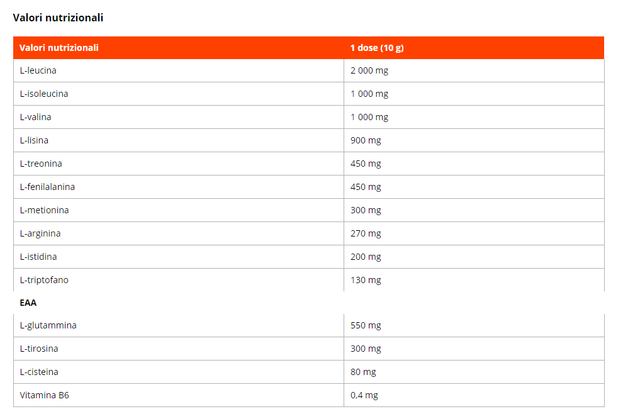This screenshot has height=419, width=640.
Task: Click the 'Valori nutrizionali' page heading
Action: click(58, 18)
